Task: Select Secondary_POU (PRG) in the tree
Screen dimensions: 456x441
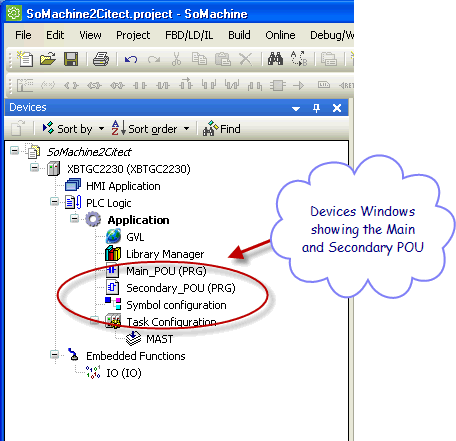Action: coord(181,288)
